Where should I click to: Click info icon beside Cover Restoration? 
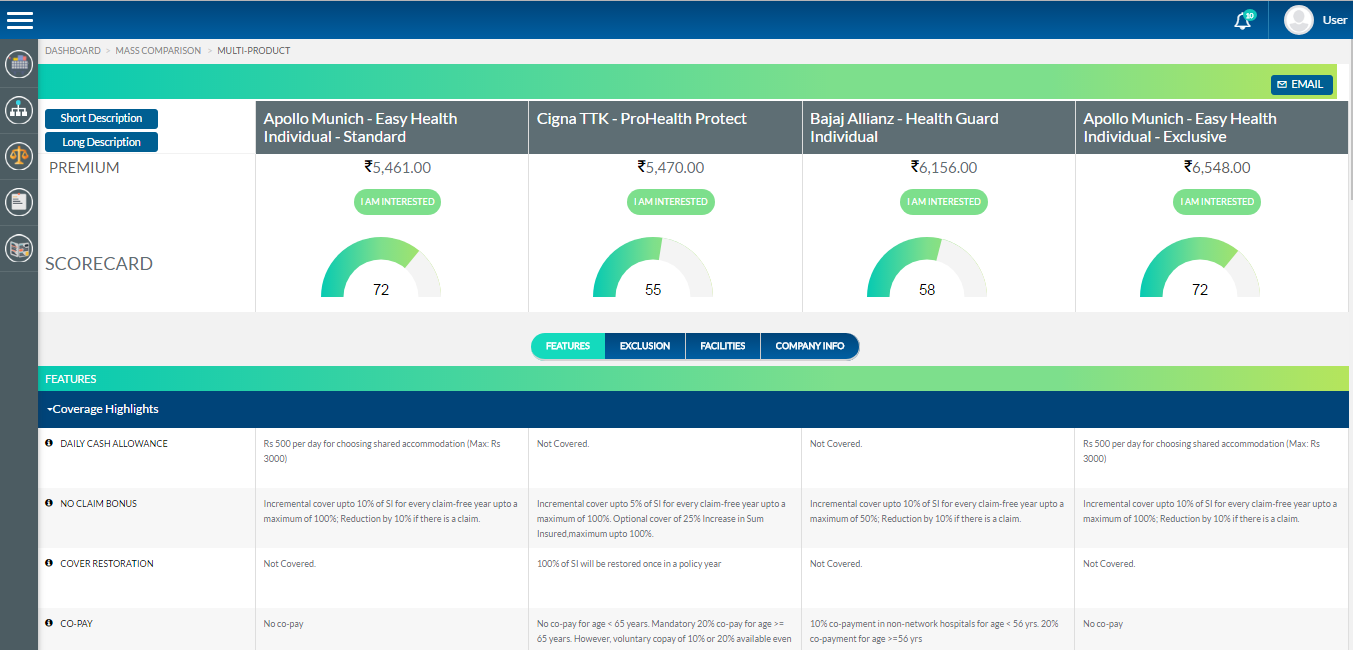[49, 563]
